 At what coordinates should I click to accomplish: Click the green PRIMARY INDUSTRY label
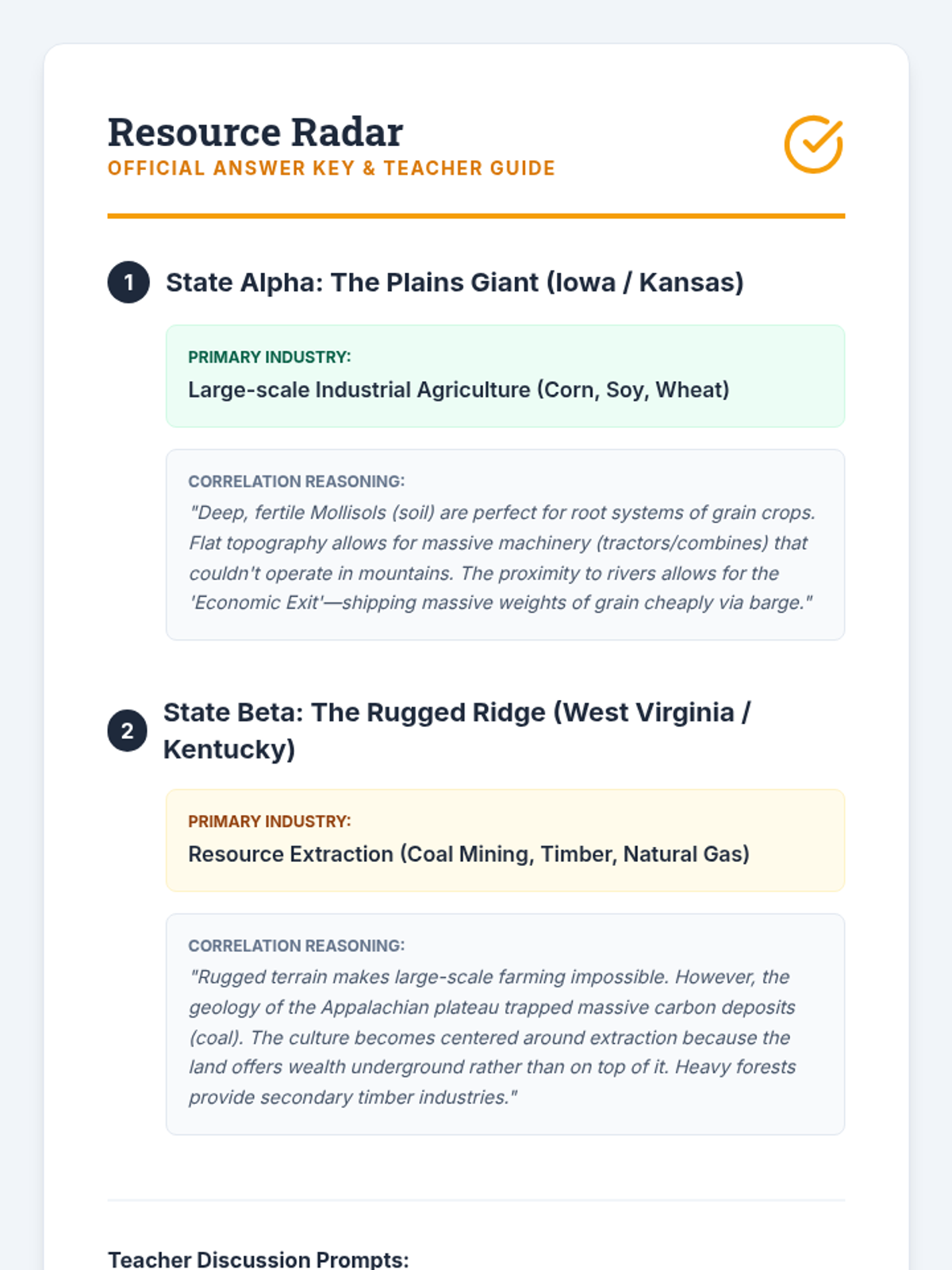(270, 357)
